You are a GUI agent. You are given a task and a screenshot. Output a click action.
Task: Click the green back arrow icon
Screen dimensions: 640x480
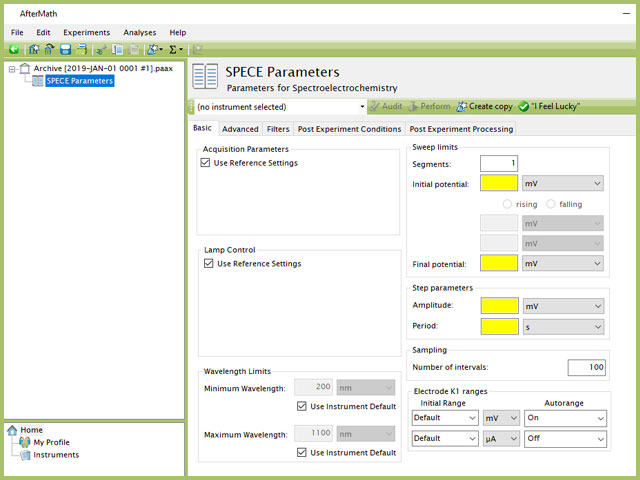pos(14,49)
